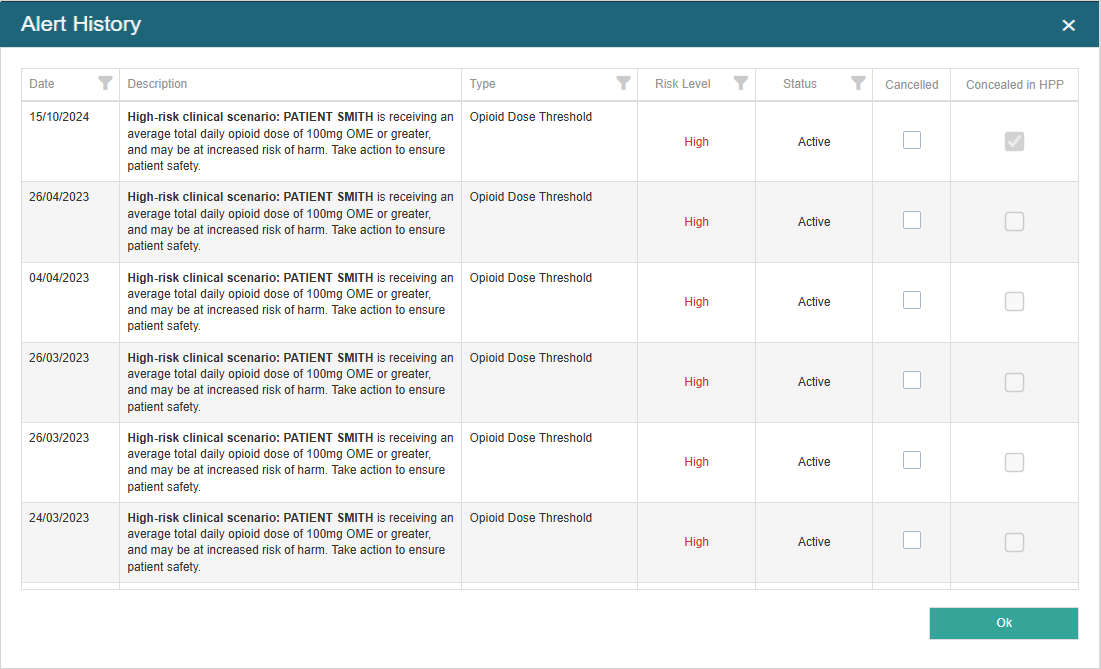Open the Risk Level column filter
Image resolution: width=1101 pixels, height=669 pixels.
click(x=740, y=84)
